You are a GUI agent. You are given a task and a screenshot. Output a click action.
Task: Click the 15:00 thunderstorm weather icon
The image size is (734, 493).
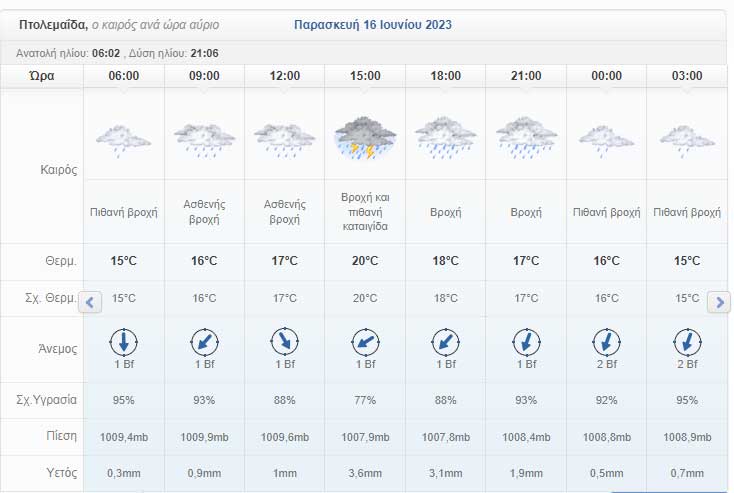point(365,138)
